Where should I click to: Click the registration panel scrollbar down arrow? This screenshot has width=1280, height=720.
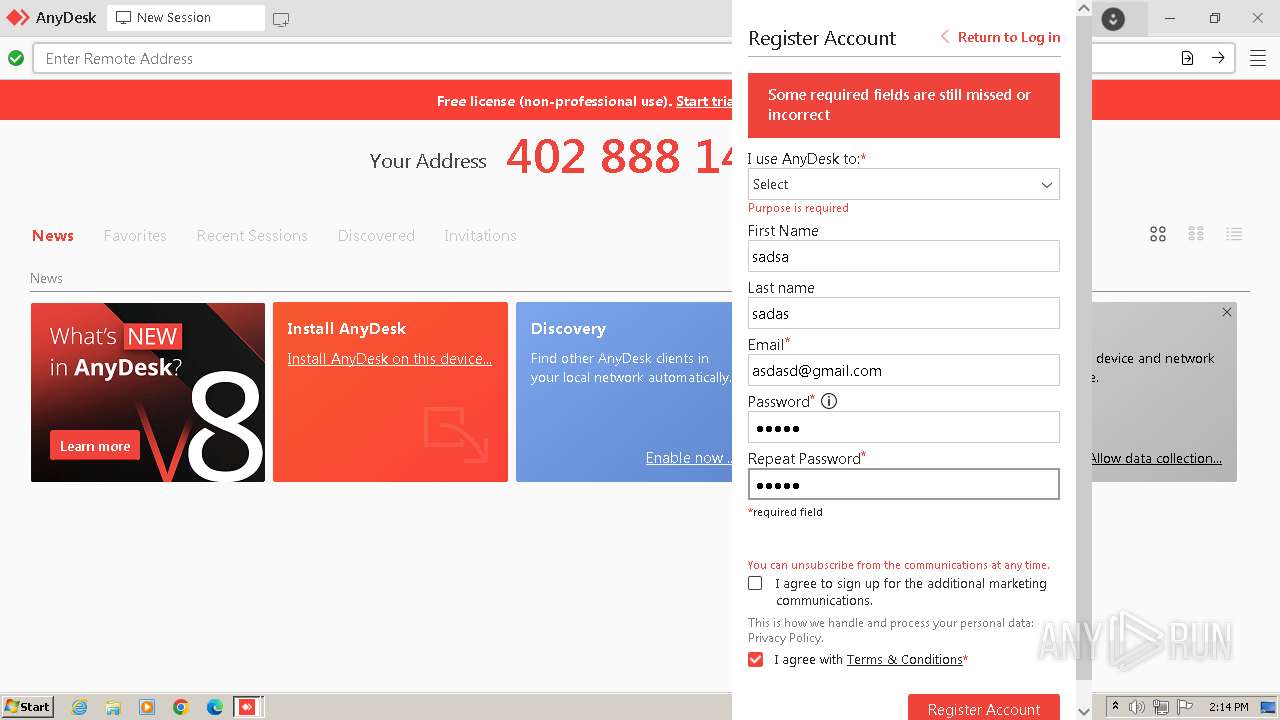click(1084, 711)
